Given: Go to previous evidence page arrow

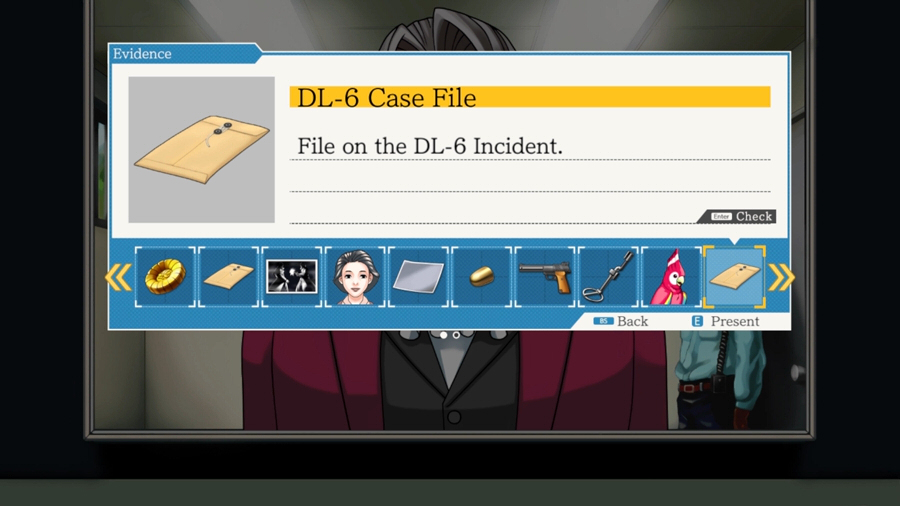Looking at the screenshot, I should click(118, 278).
